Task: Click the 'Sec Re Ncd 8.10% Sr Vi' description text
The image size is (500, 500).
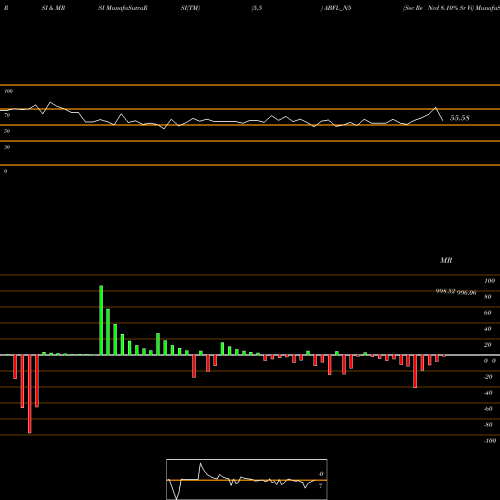Action: pos(438,8)
